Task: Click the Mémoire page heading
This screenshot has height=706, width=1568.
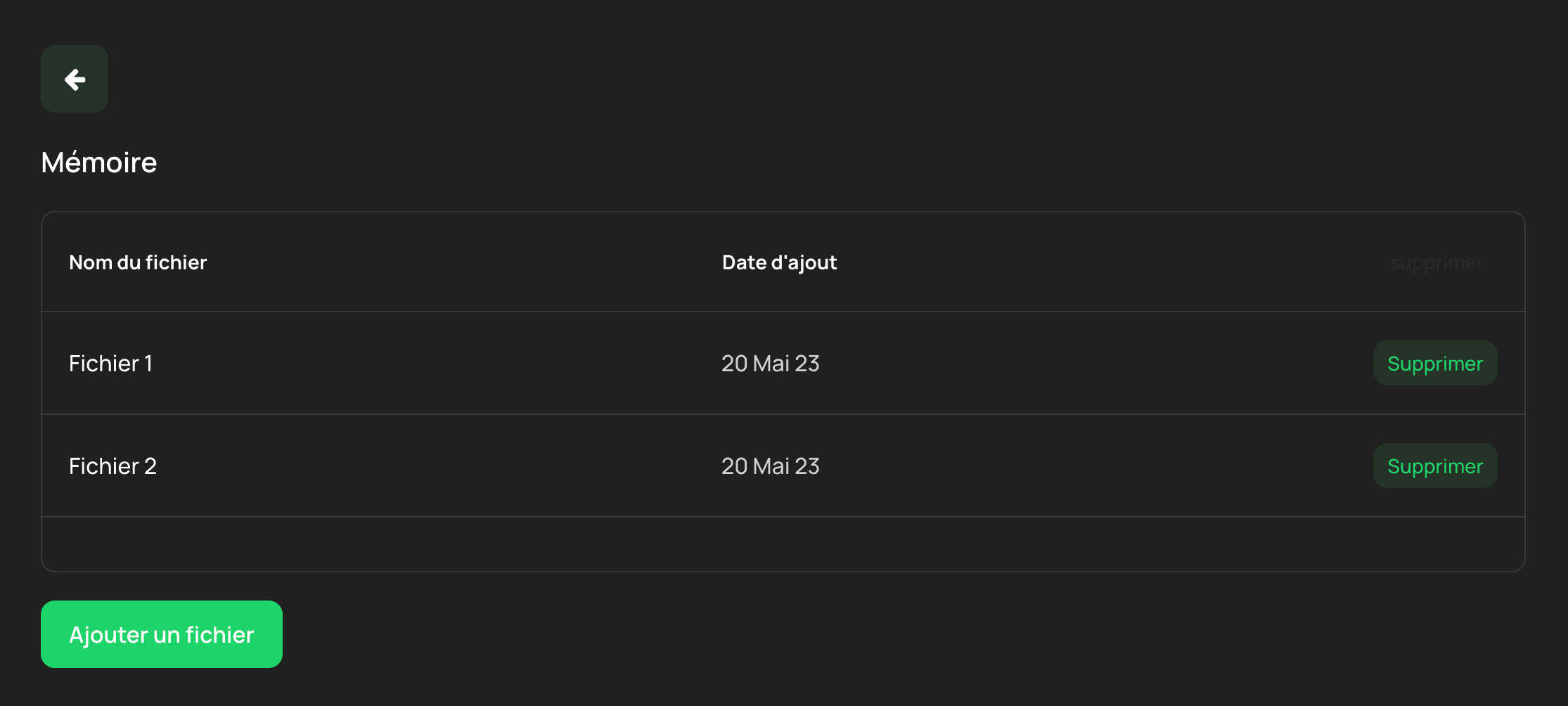Action: tap(99, 162)
